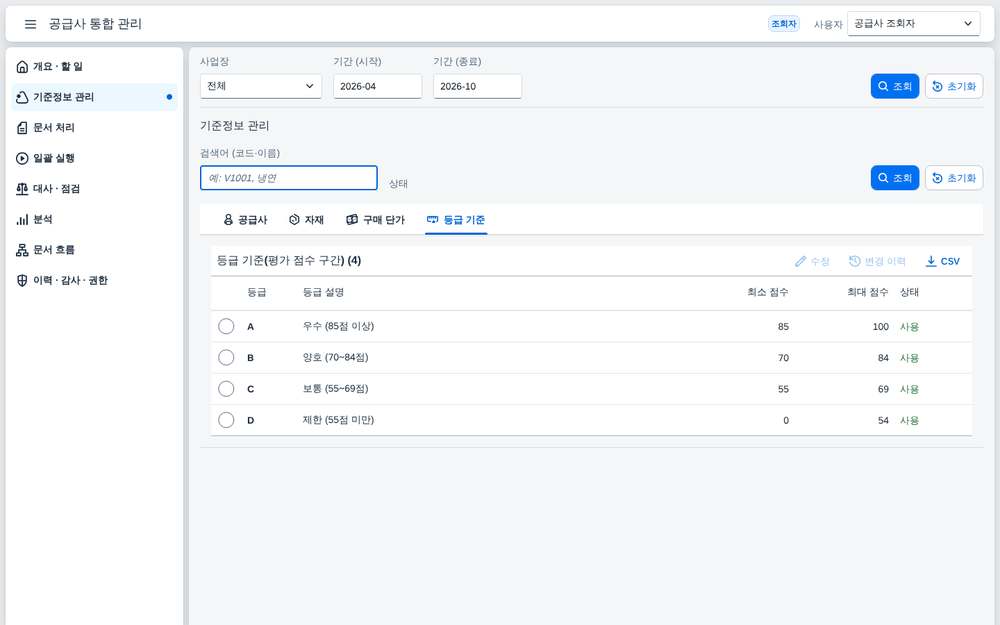Click the 조회자 role badge in the header
This screenshot has height=625, width=1000.
click(784, 24)
